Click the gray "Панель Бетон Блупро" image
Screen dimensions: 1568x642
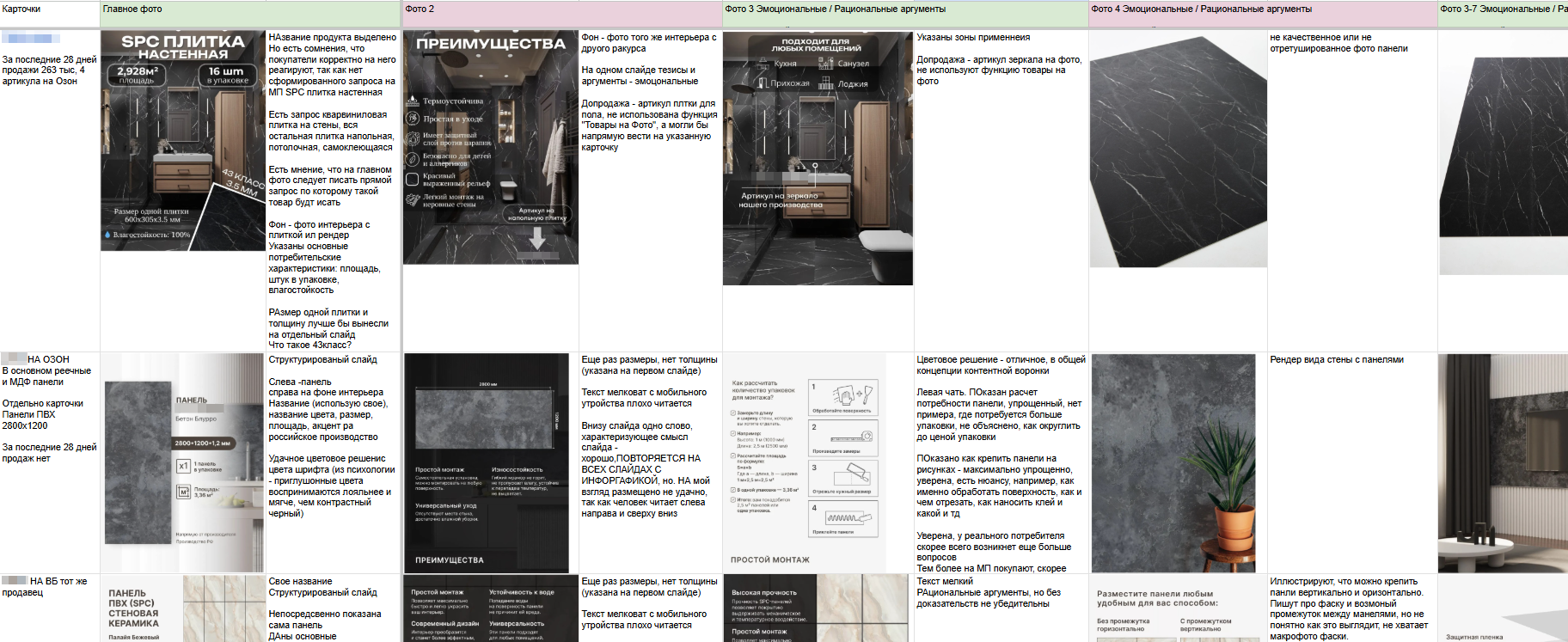coord(182,462)
